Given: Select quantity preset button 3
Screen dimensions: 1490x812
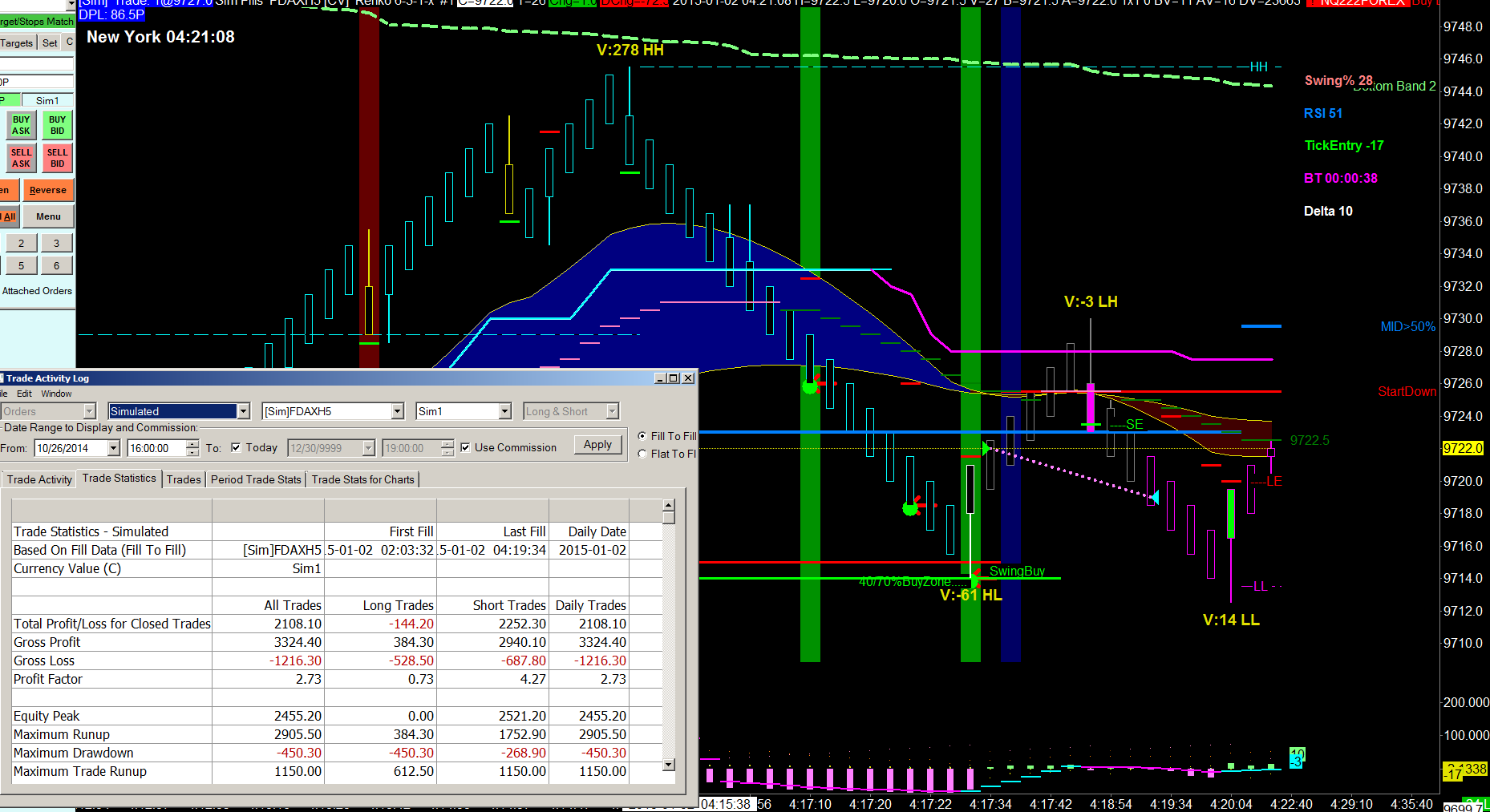Looking at the screenshot, I should coord(56,243).
